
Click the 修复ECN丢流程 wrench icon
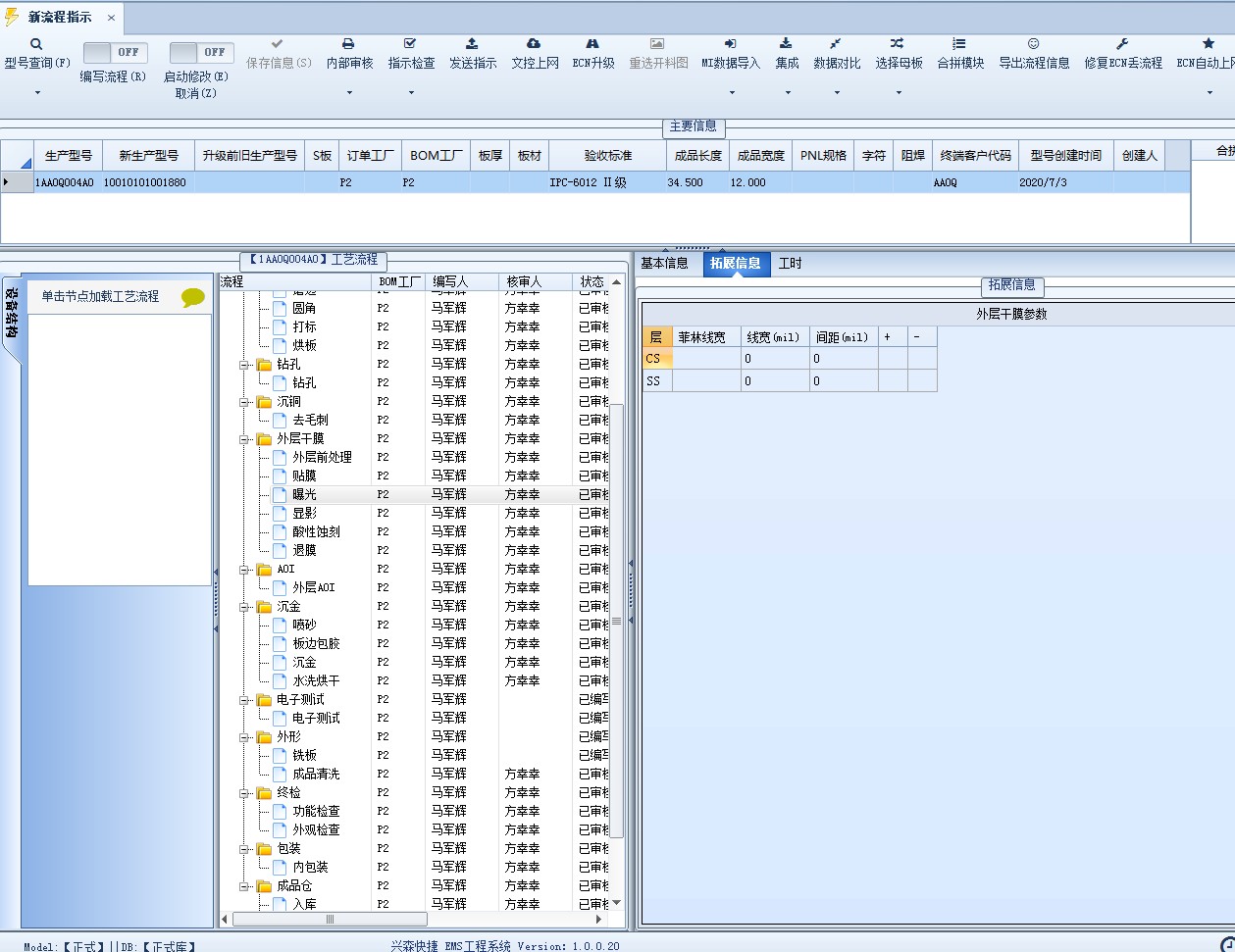(1122, 44)
